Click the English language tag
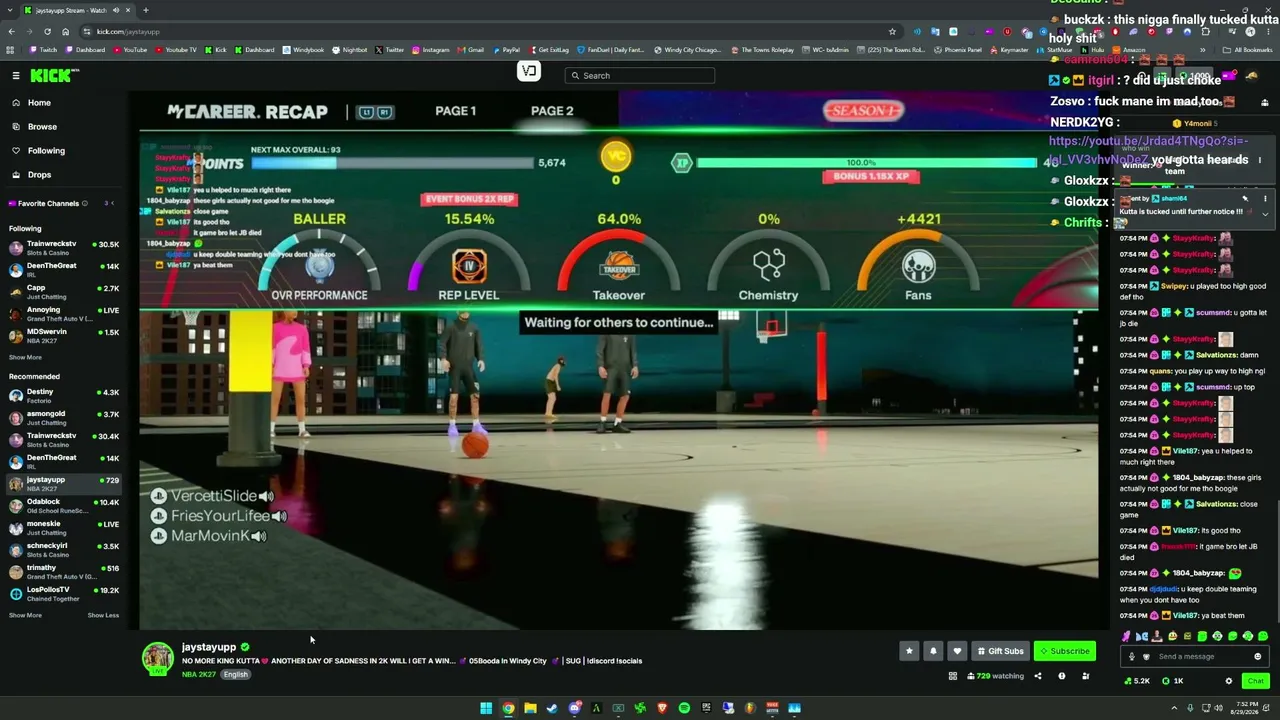Screen dimensions: 1280x720 point(235,675)
